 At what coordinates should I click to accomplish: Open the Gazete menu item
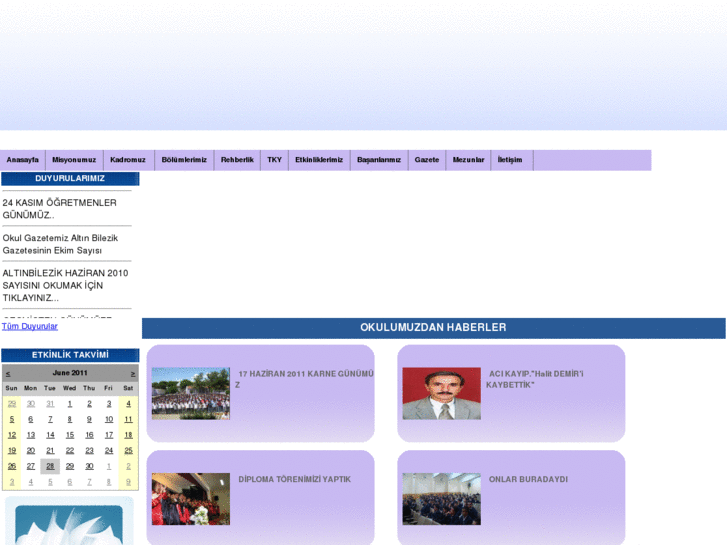[x=427, y=160]
